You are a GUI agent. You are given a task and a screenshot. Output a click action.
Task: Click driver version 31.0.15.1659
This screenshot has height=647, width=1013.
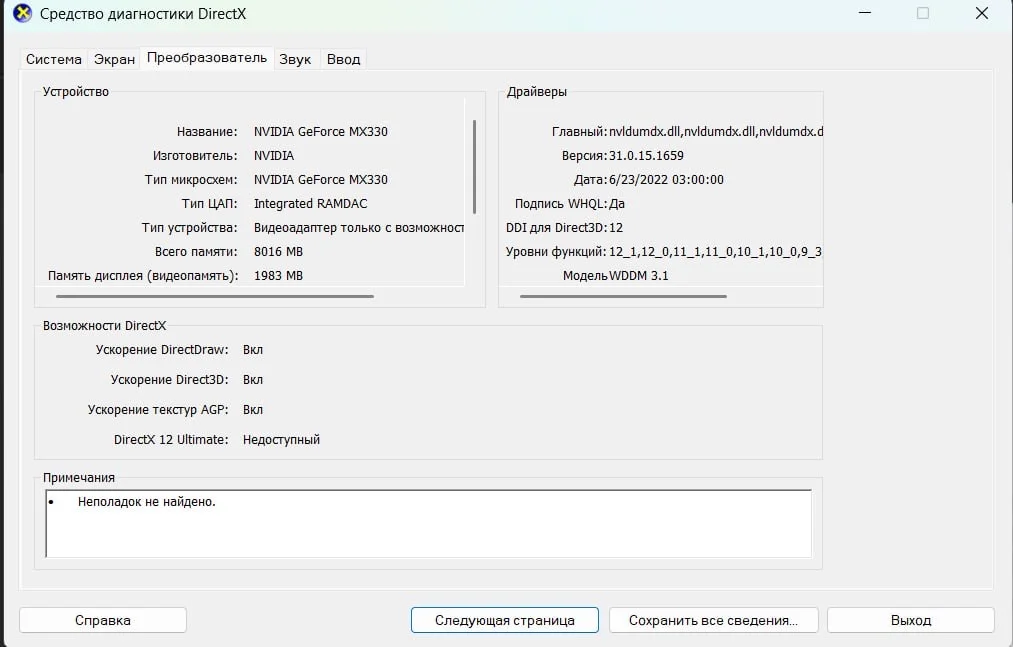tap(646, 155)
